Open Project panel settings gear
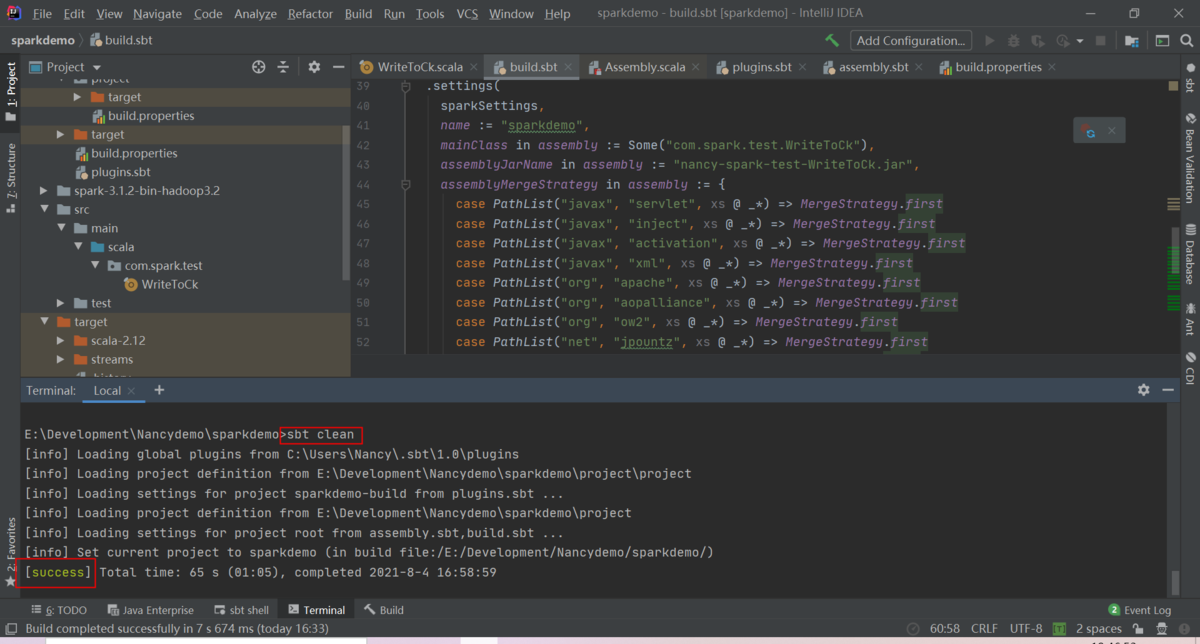 [x=314, y=67]
